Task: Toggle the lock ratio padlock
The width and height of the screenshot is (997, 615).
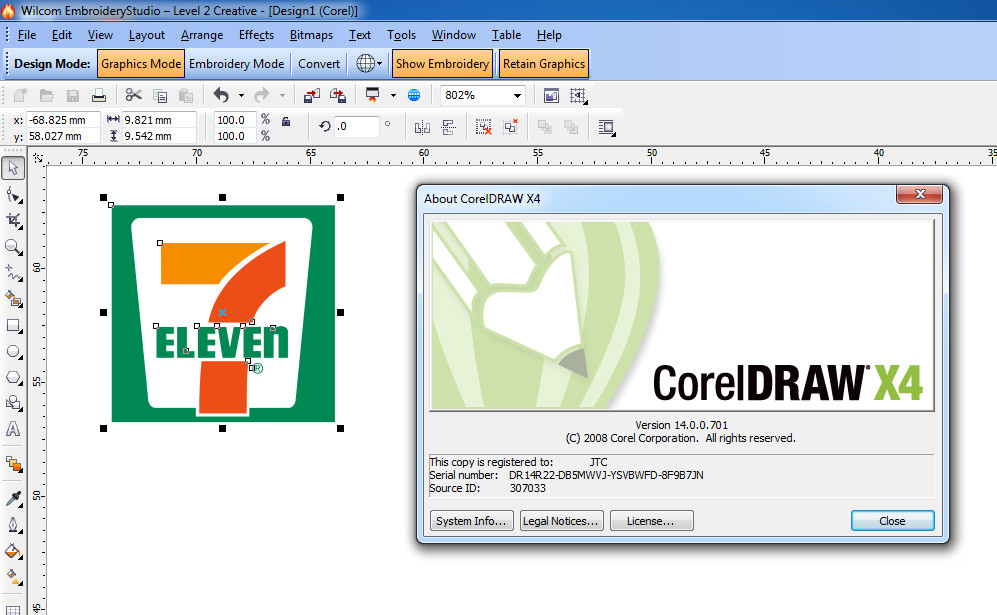Action: pyautogui.click(x=286, y=121)
